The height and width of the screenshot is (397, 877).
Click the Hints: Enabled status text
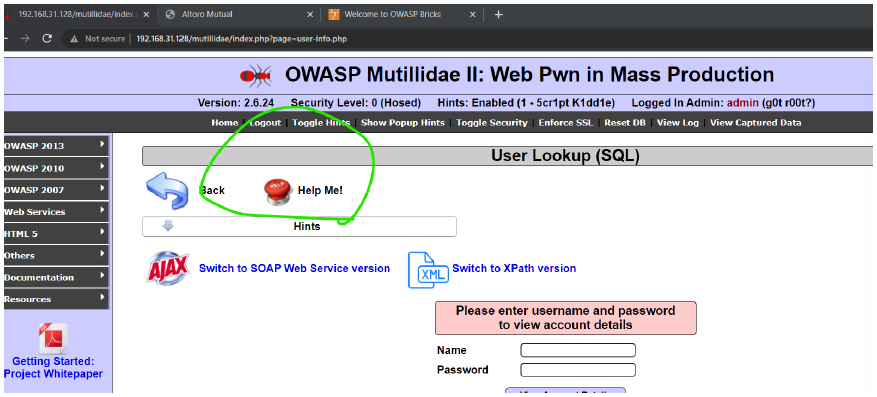[x=526, y=103]
